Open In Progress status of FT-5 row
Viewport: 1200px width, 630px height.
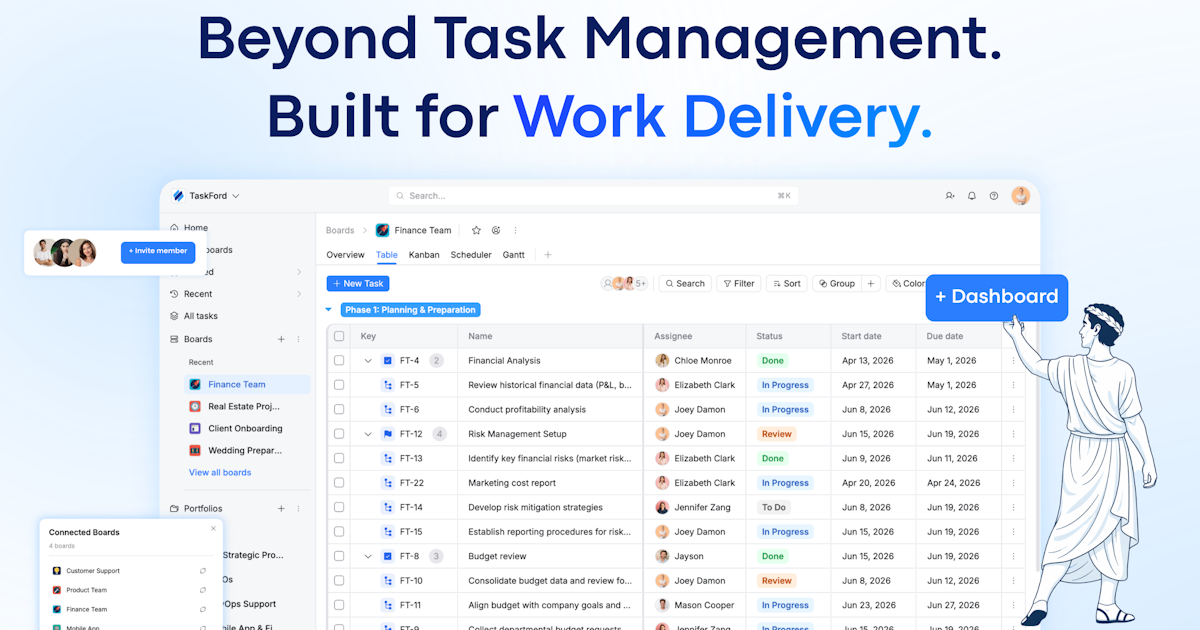[785, 385]
